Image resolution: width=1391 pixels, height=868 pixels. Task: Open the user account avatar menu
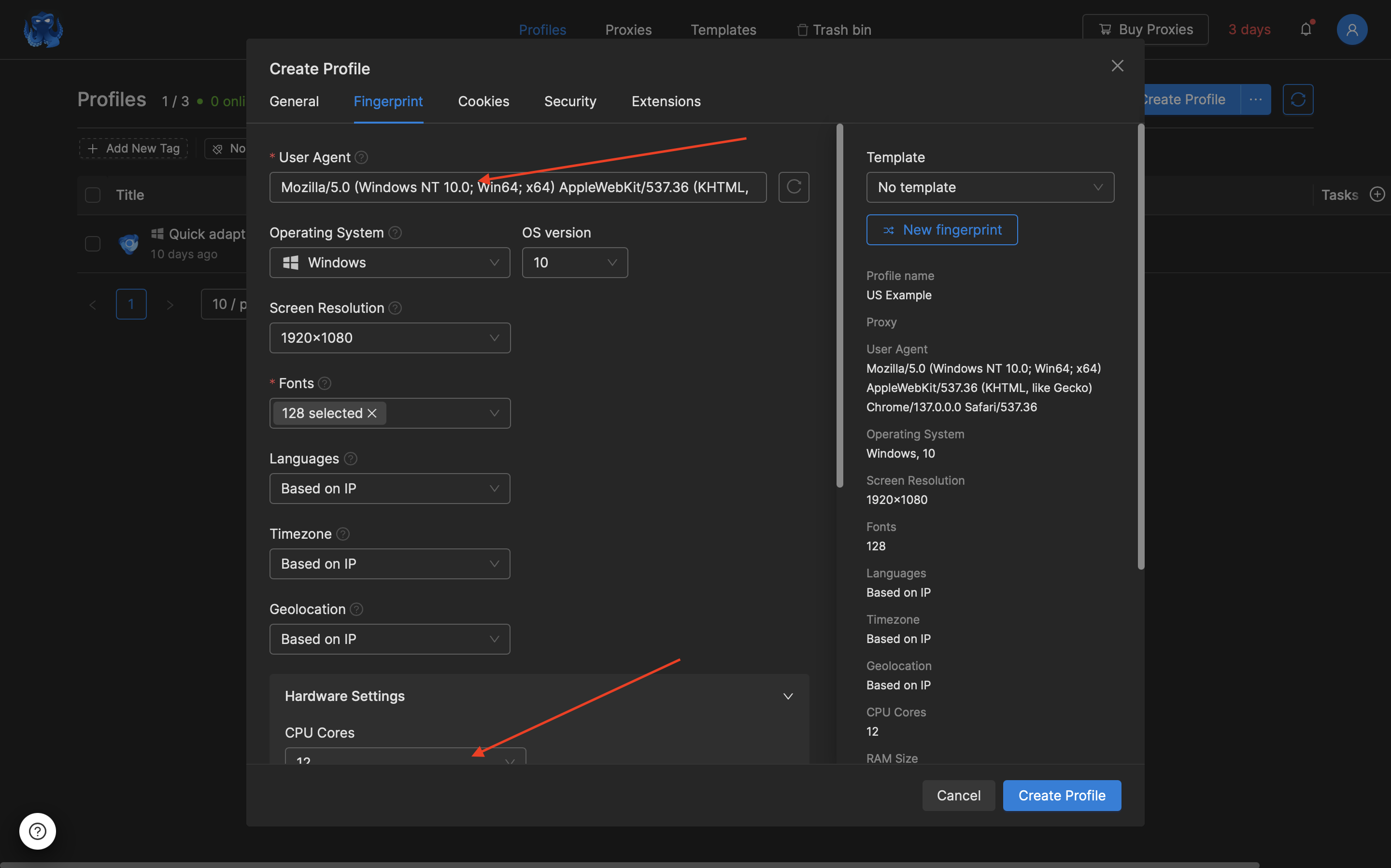[x=1352, y=29]
